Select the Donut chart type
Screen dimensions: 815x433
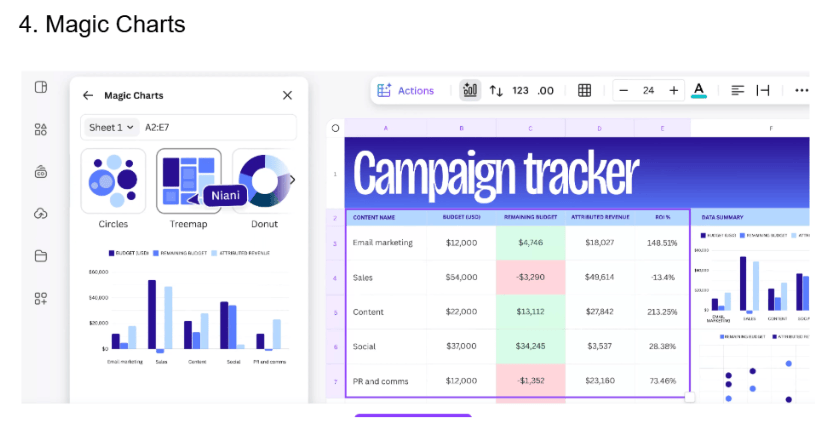pyautogui.click(x=265, y=180)
